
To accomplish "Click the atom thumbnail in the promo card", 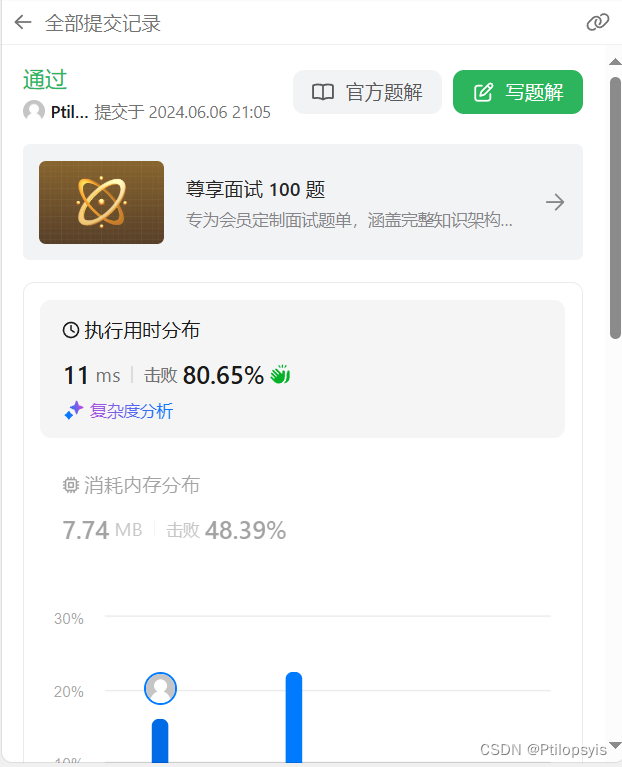I will pos(101,202).
